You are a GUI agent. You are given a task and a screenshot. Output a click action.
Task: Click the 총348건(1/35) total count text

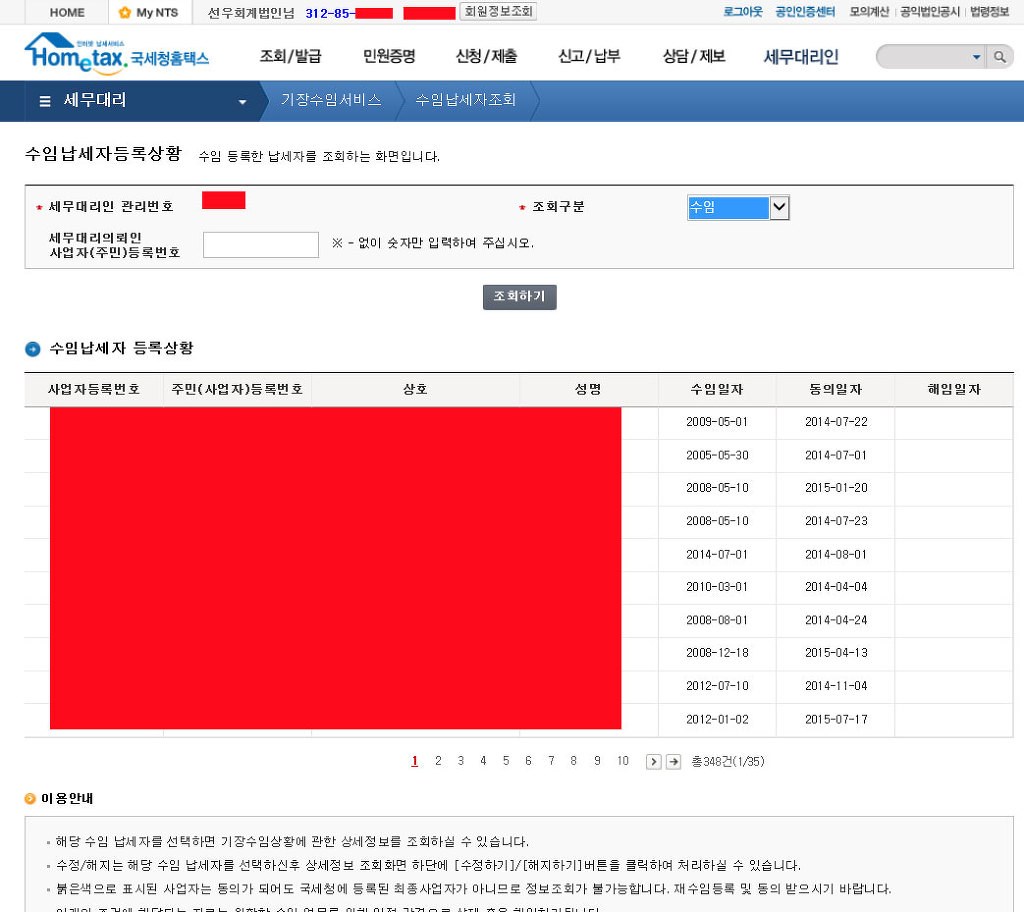[x=728, y=762]
